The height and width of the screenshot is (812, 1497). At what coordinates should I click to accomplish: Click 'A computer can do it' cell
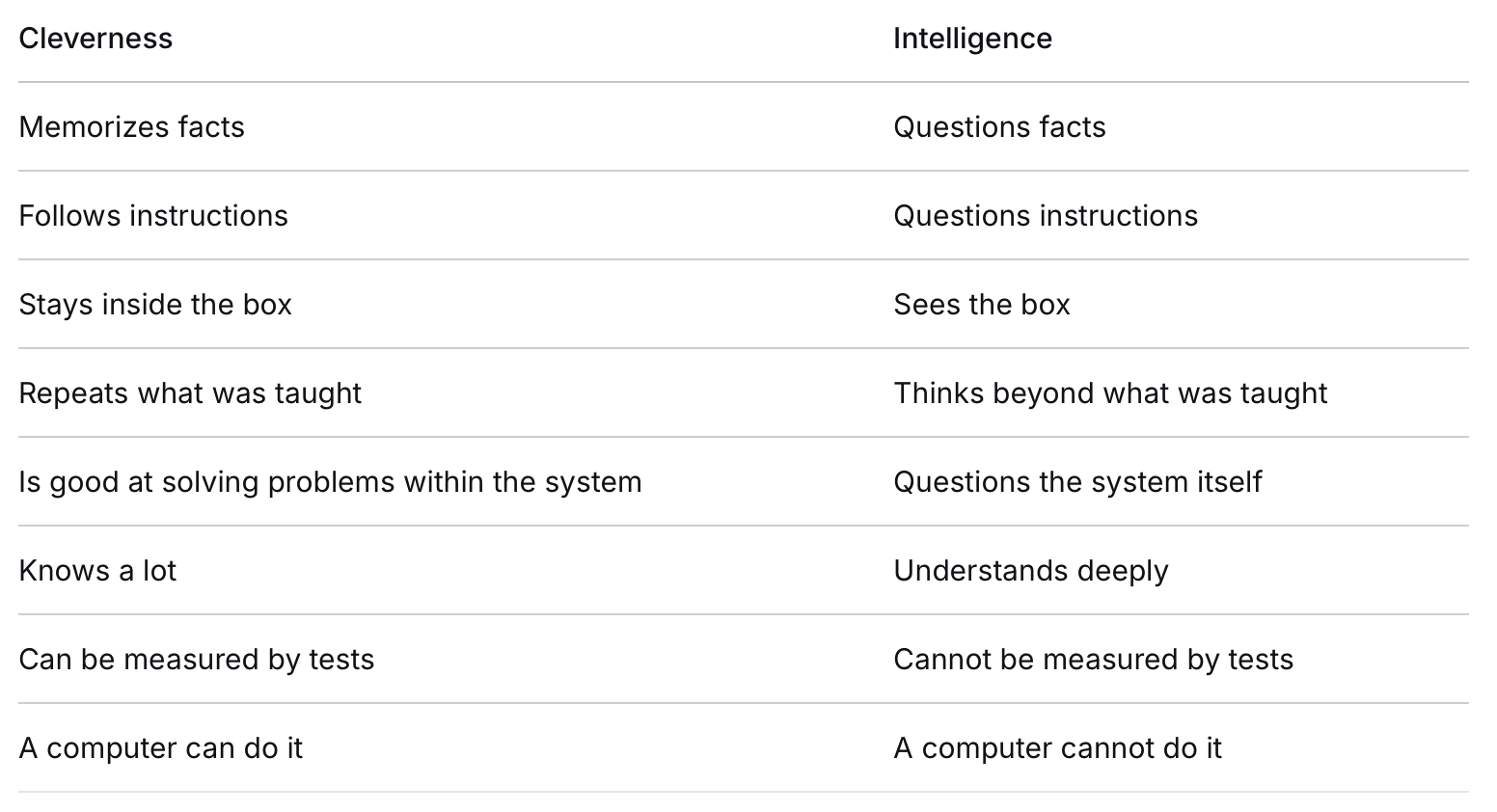click(x=161, y=748)
